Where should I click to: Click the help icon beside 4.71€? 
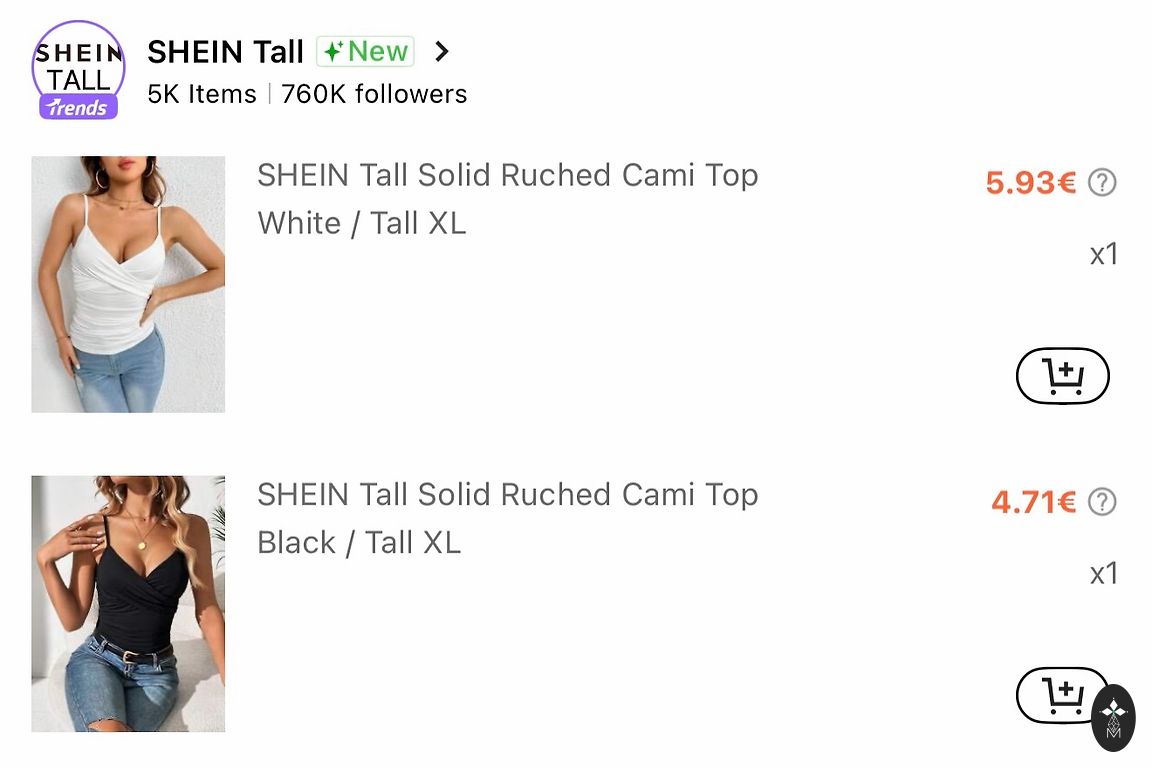pyautogui.click(x=1102, y=502)
